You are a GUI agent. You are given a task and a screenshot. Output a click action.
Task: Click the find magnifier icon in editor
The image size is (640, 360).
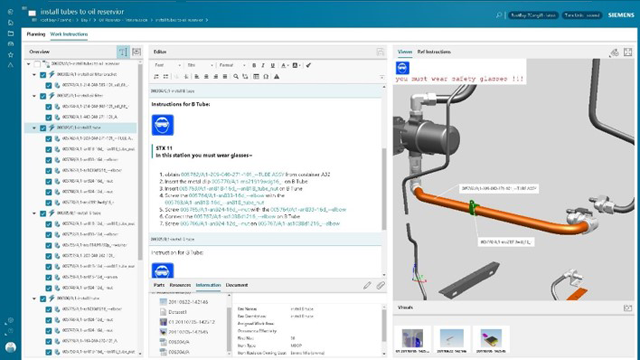[236, 76]
